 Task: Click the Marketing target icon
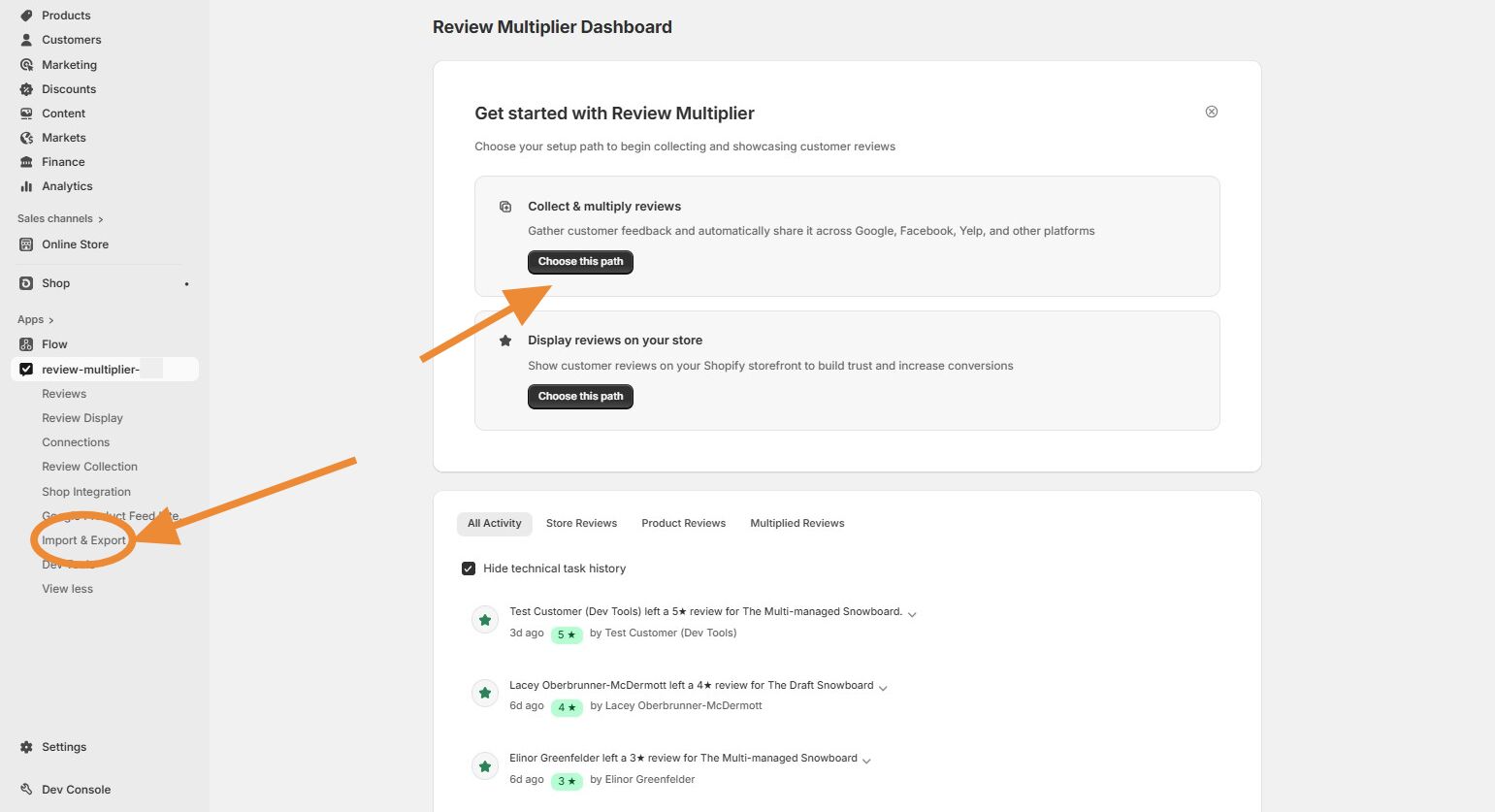point(26,65)
